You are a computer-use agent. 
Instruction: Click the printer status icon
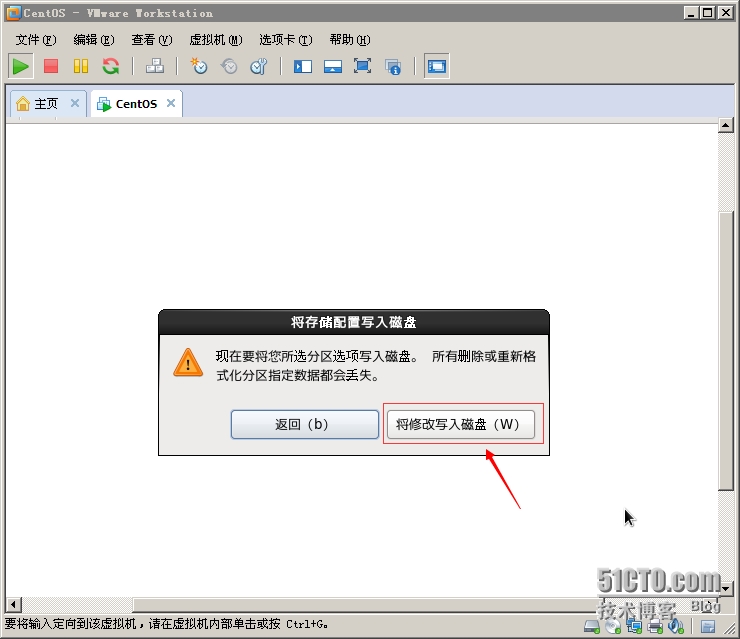pyautogui.click(x=656, y=627)
